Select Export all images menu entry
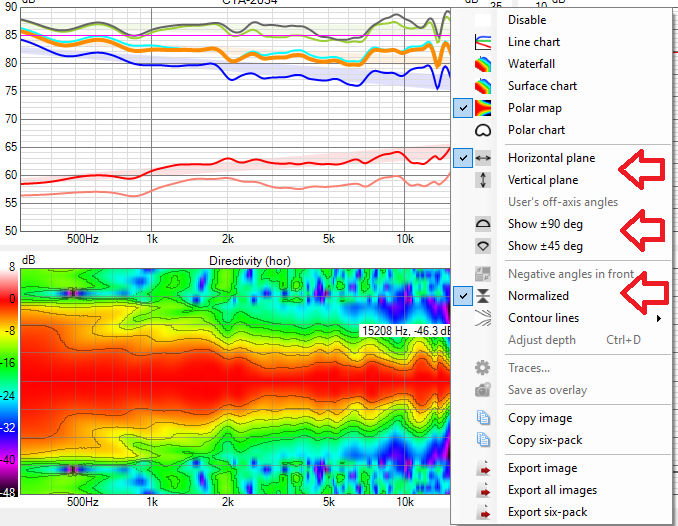This screenshot has width=678, height=526. (552, 490)
